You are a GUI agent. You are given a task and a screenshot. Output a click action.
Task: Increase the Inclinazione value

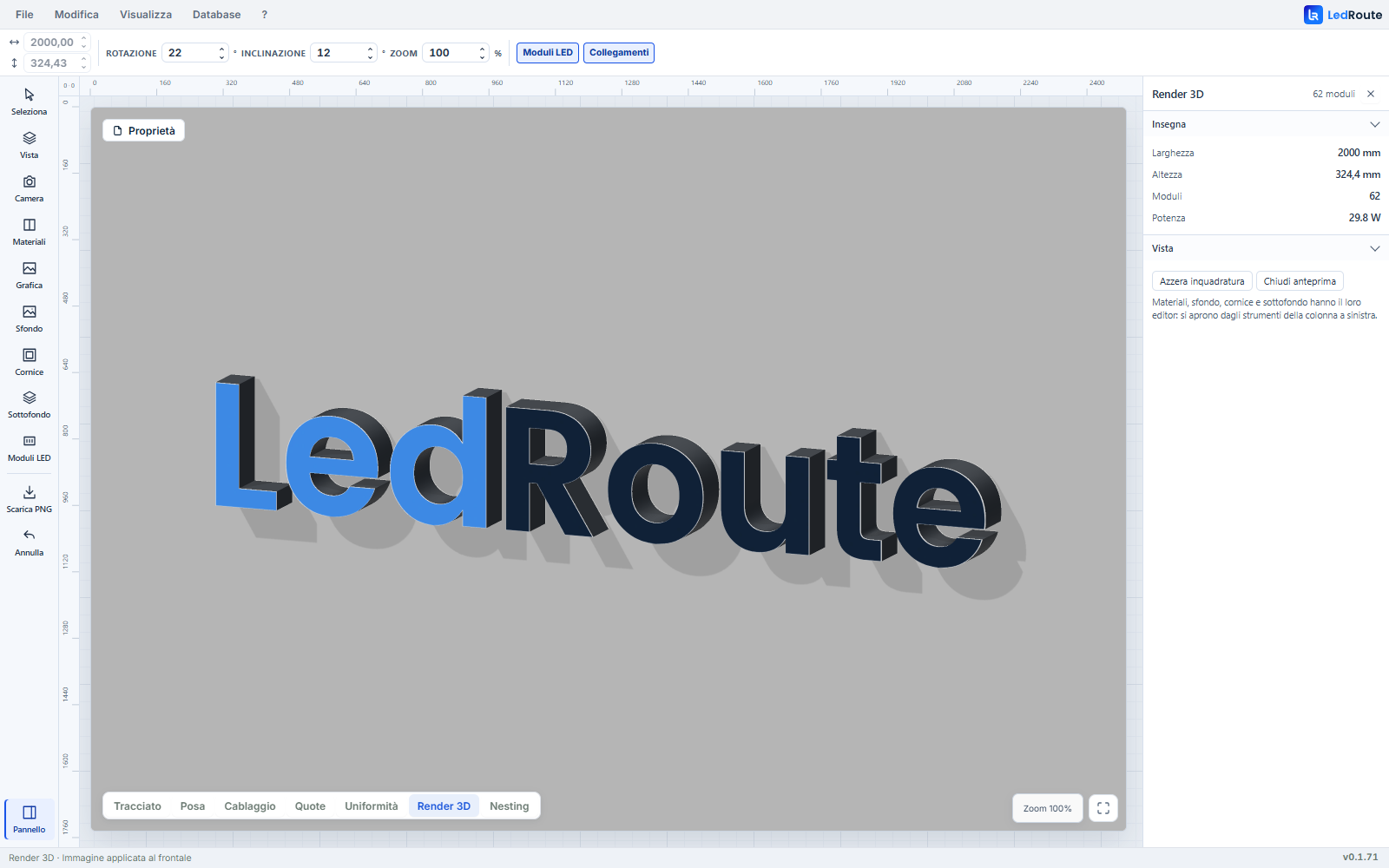[x=370, y=49]
